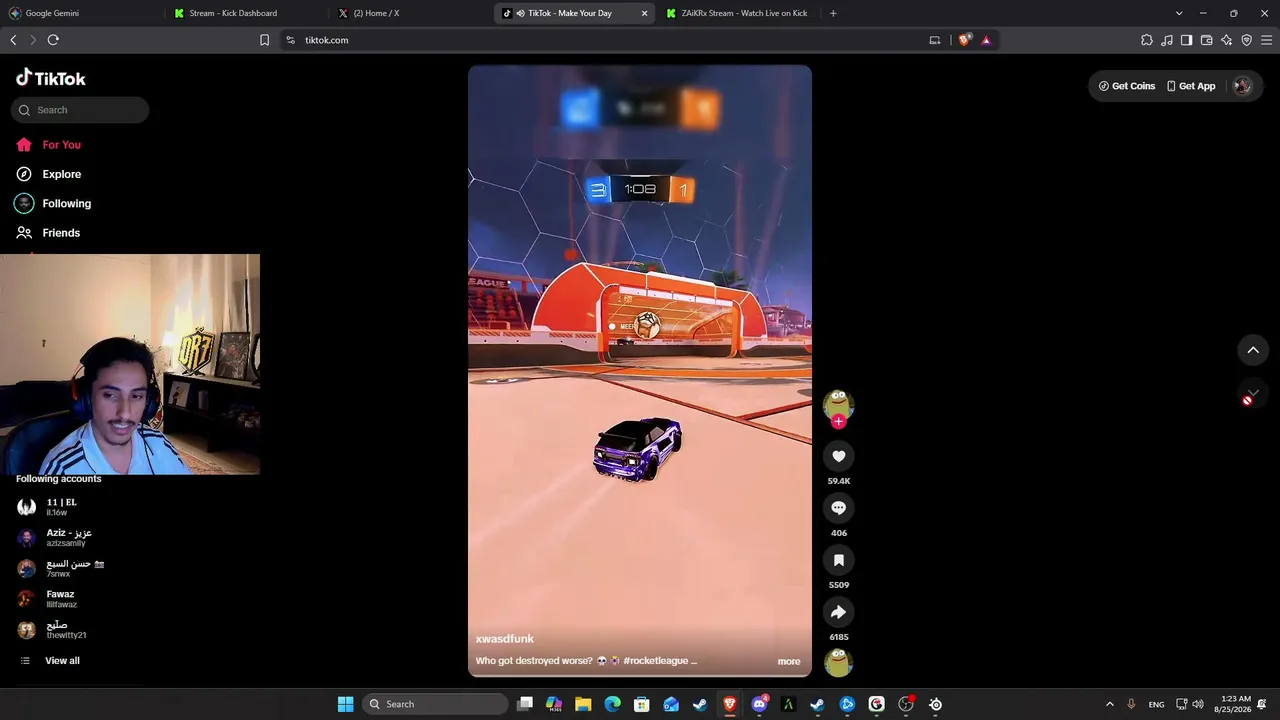This screenshot has height=720, width=1280.
Task: Open Discord from the taskbar
Action: [759, 704]
